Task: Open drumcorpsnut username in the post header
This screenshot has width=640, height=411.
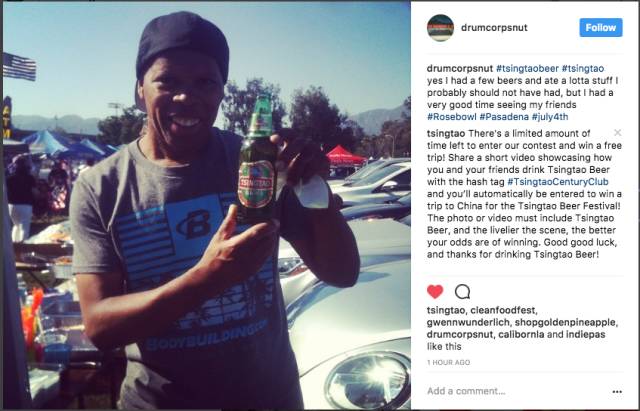Action: pyautogui.click(x=494, y=27)
